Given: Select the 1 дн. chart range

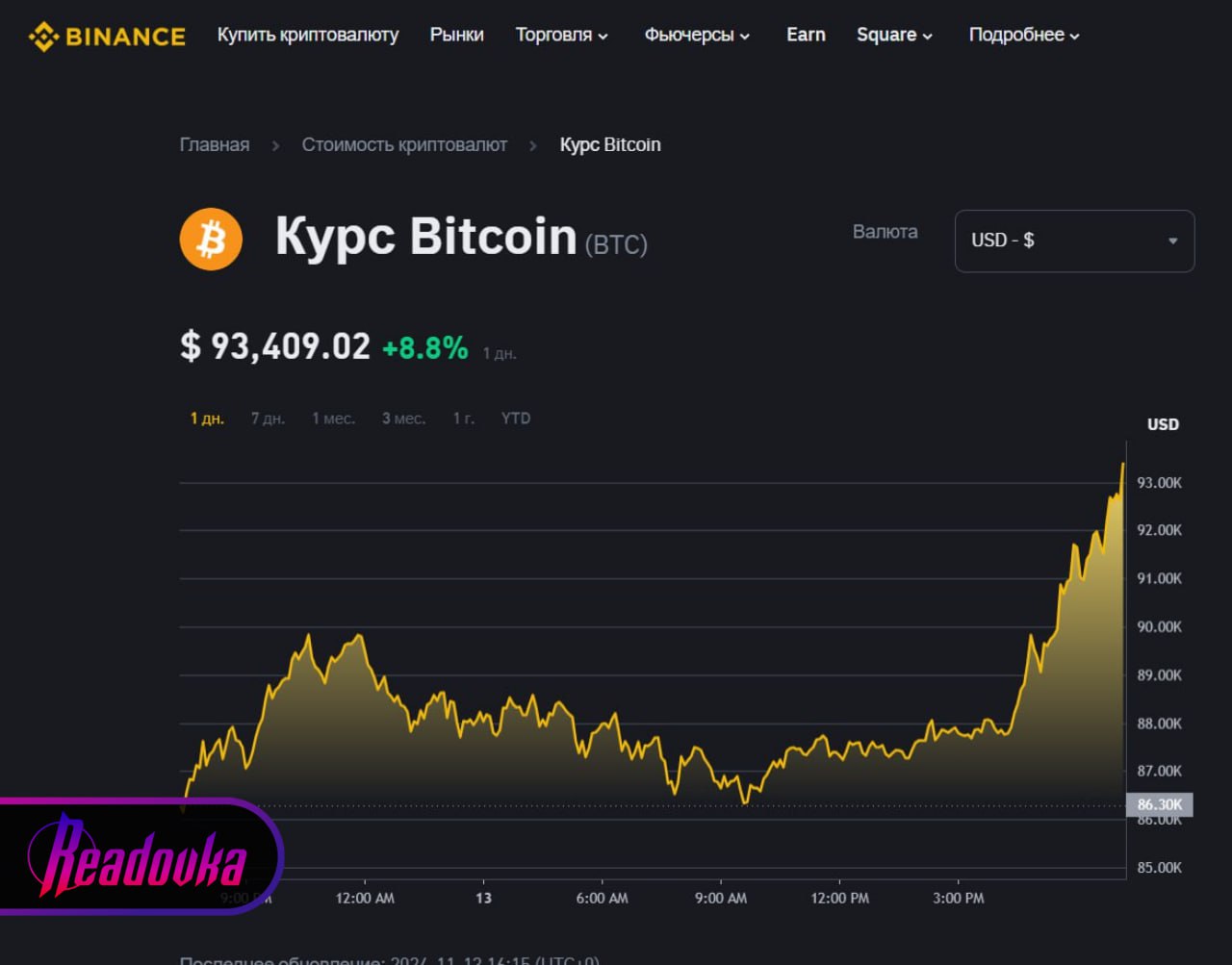Looking at the screenshot, I should (207, 419).
